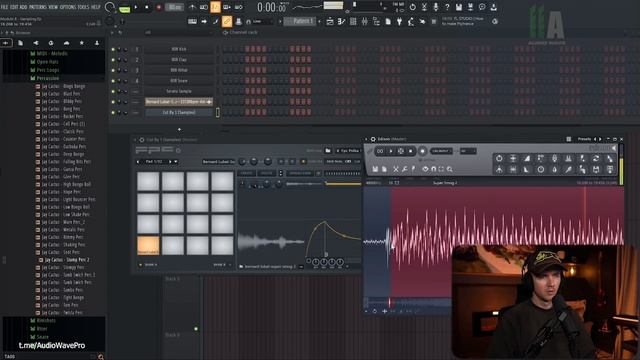Click the tempo display field
The width and height of the screenshot is (640, 360).
pyautogui.click(x=175, y=7)
